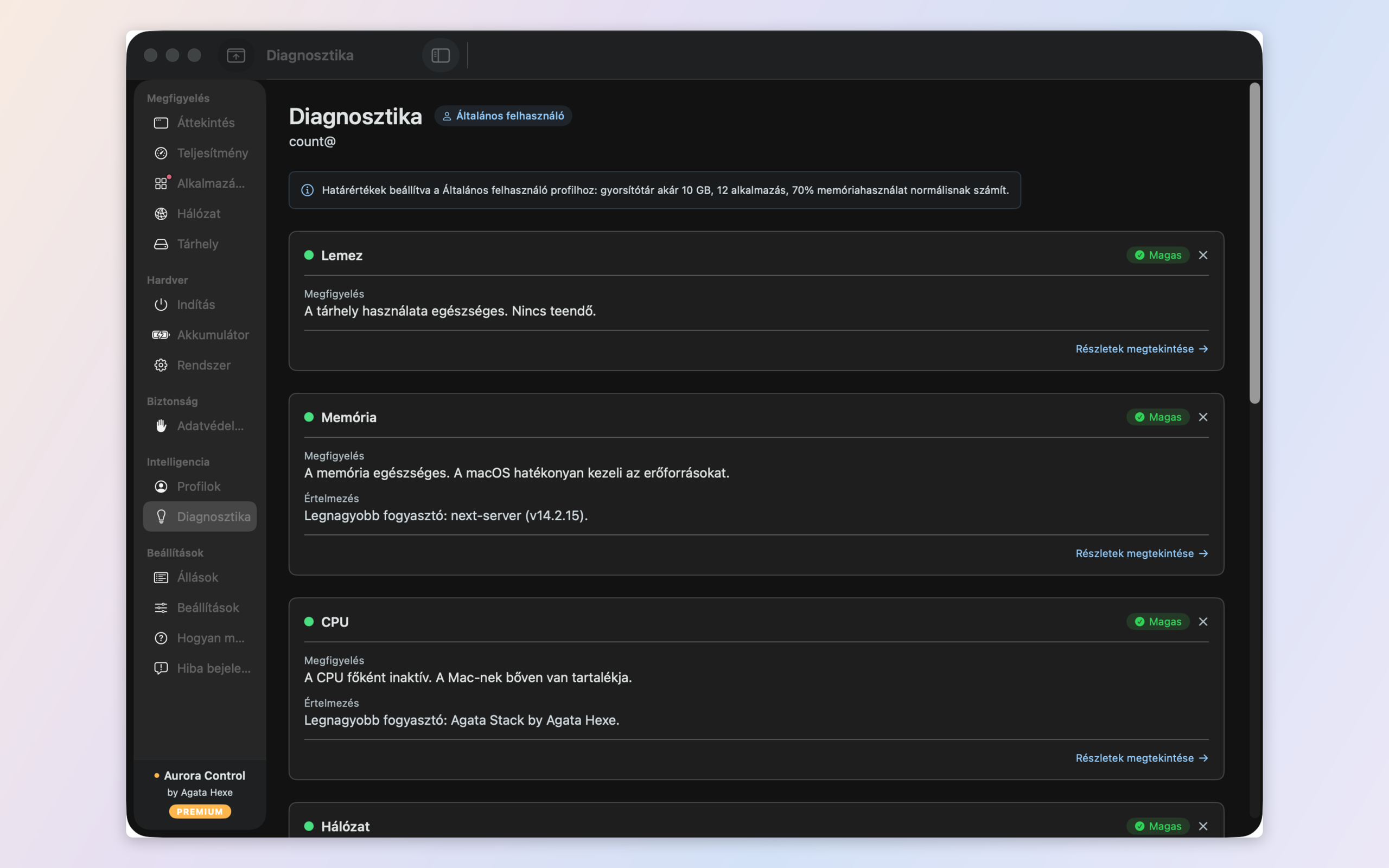Screen dimensions: 1389x868
Task: Click the Magas badge on the CPU card
Action: 1158,622
